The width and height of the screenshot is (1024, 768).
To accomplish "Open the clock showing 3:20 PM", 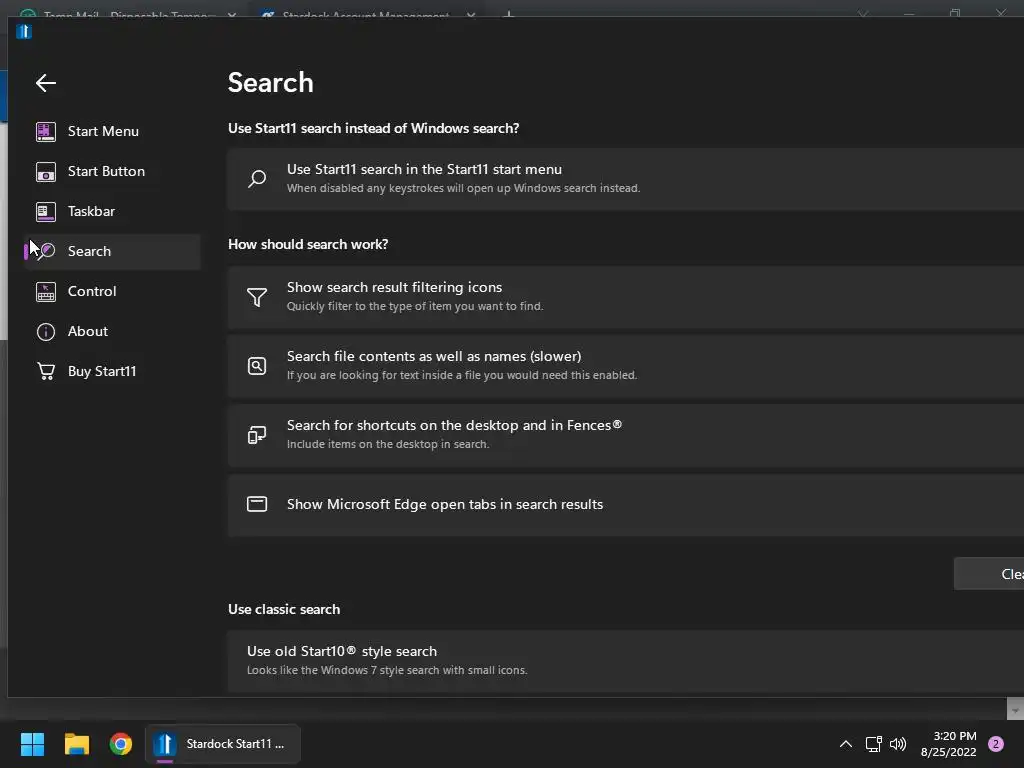I will click(x=949, y=744).
